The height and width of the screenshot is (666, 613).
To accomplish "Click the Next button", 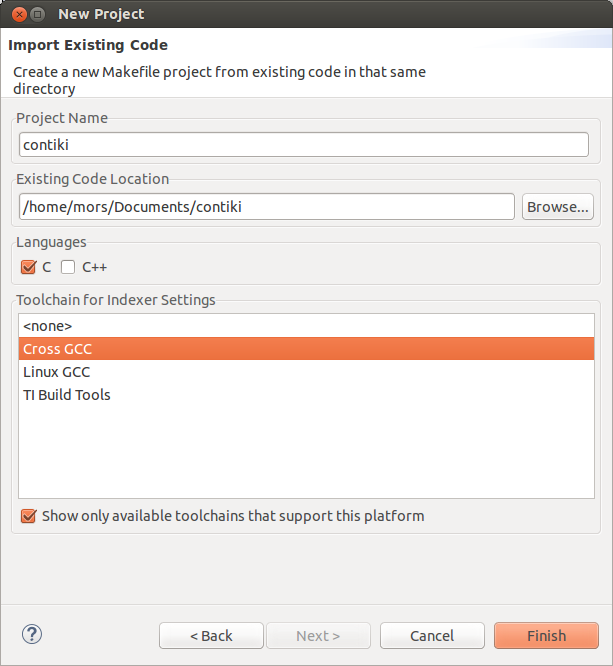I will [x=318, y=636].
